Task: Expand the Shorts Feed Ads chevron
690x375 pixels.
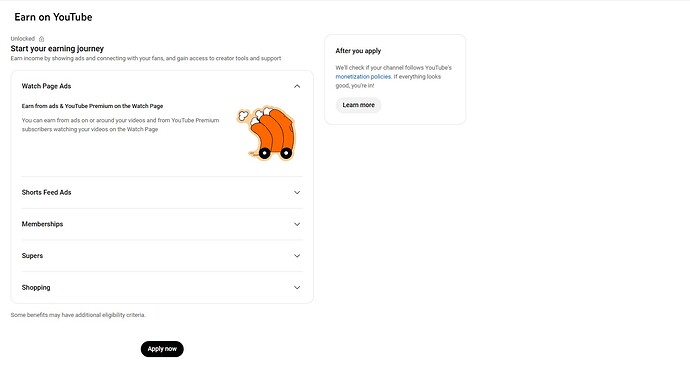Action: point(297,192)
